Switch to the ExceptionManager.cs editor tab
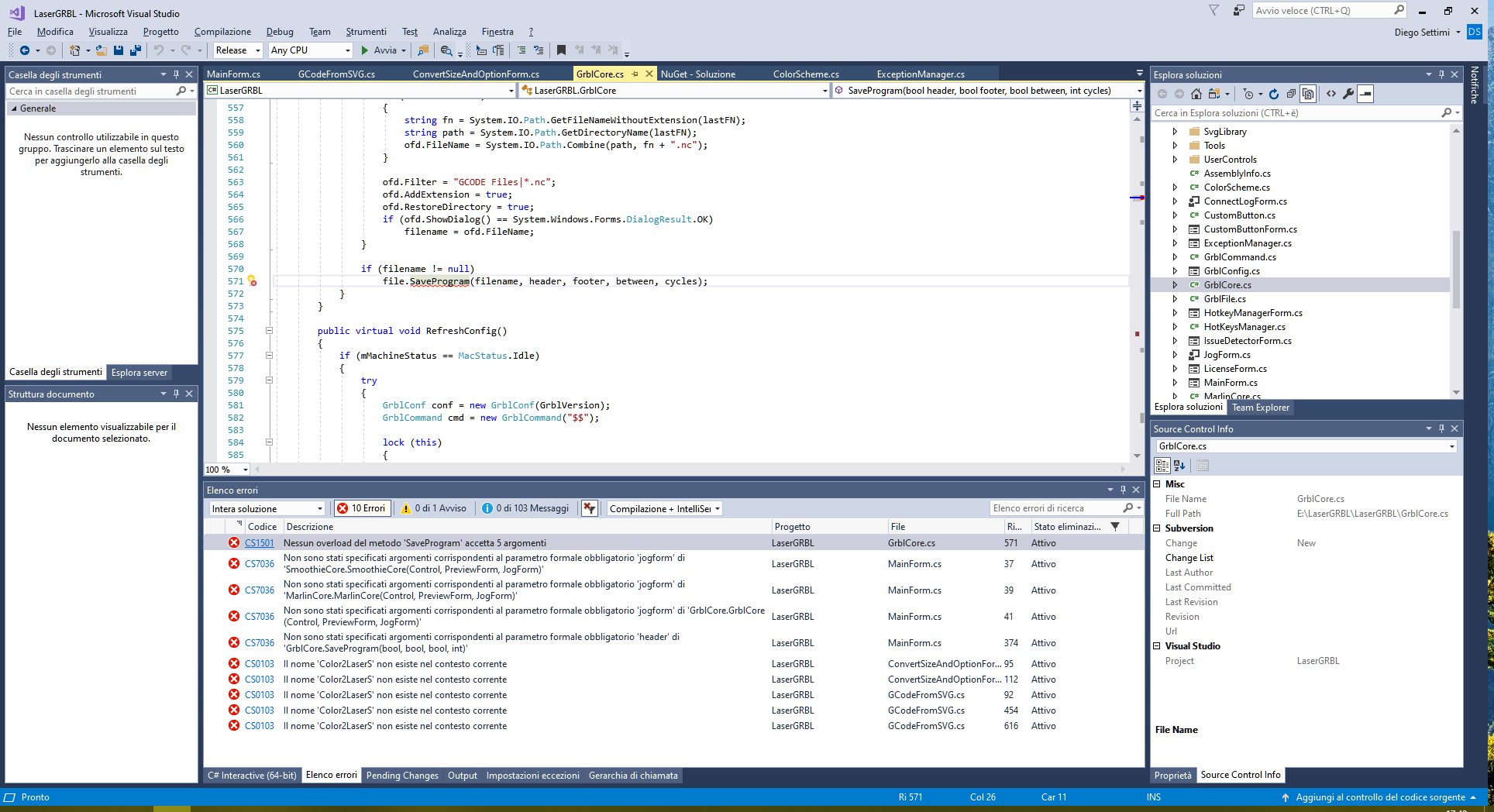Viewport: 1494px width, 812px height. coord(921,74)
